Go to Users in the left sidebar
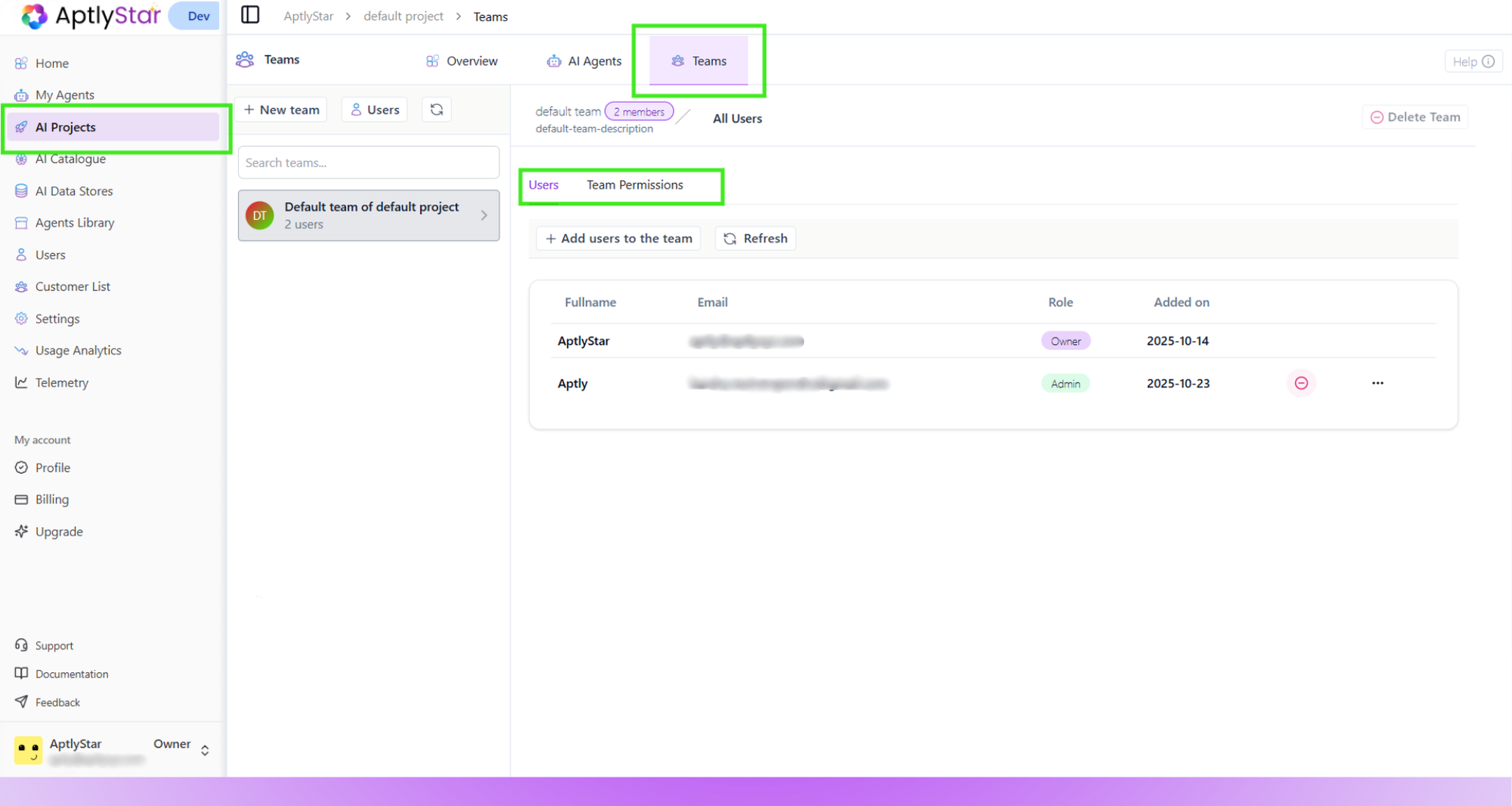Viewport: 1512px width, 806px height. [x=50, y=255]
